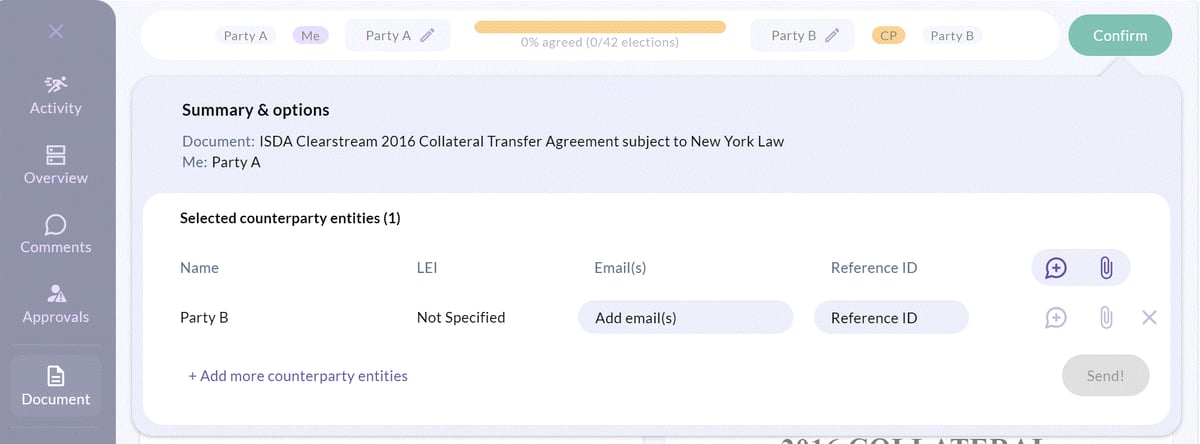Close the sidebar with the X icon
Screen dimensions: 1200x444
pos(56,31)
